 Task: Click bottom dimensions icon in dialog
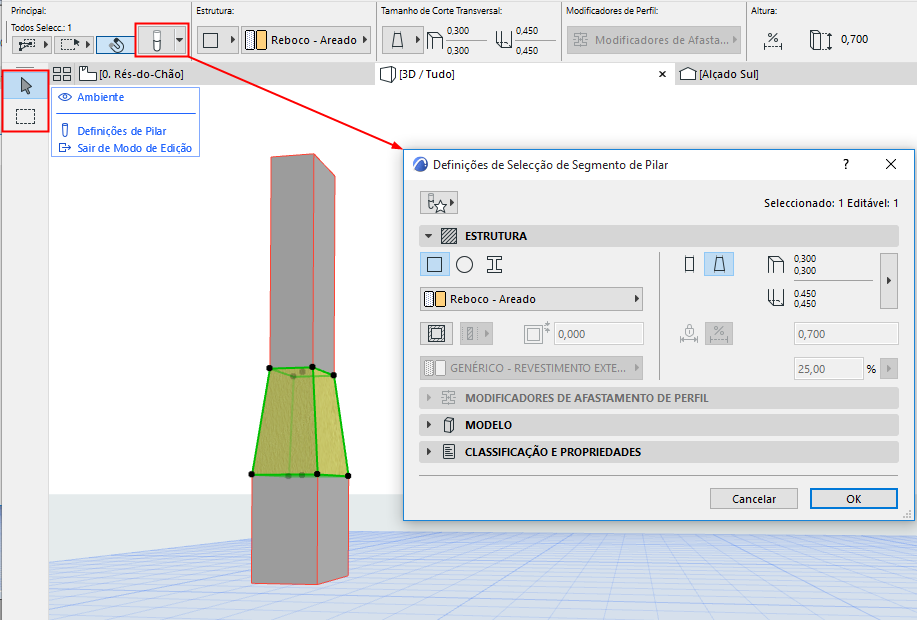coord(775,298)
